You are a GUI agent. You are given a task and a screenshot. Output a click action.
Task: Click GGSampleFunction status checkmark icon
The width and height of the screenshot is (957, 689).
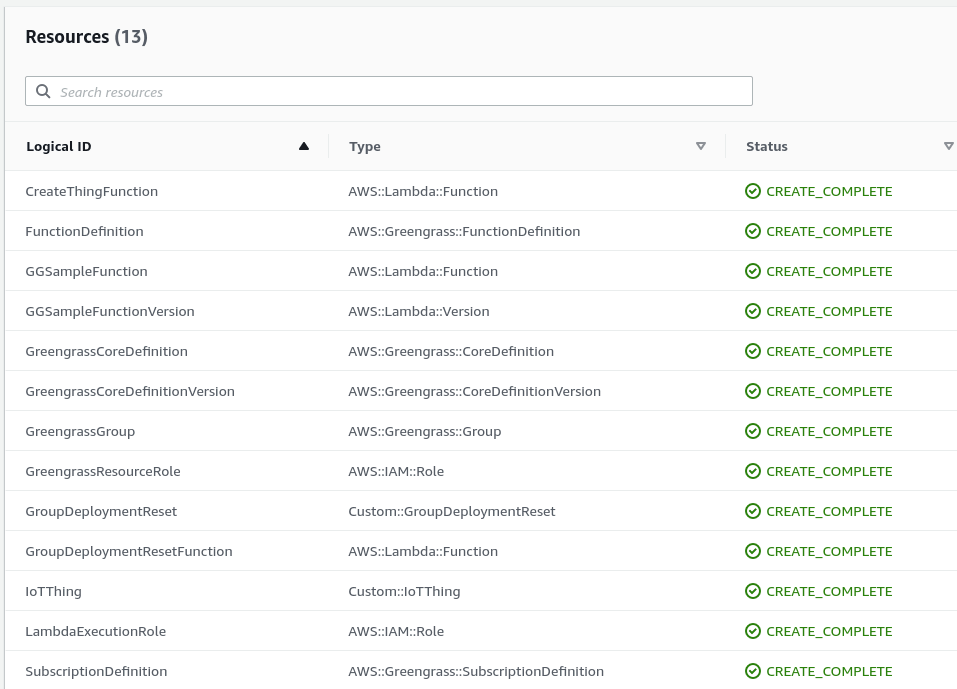point(753,271)
